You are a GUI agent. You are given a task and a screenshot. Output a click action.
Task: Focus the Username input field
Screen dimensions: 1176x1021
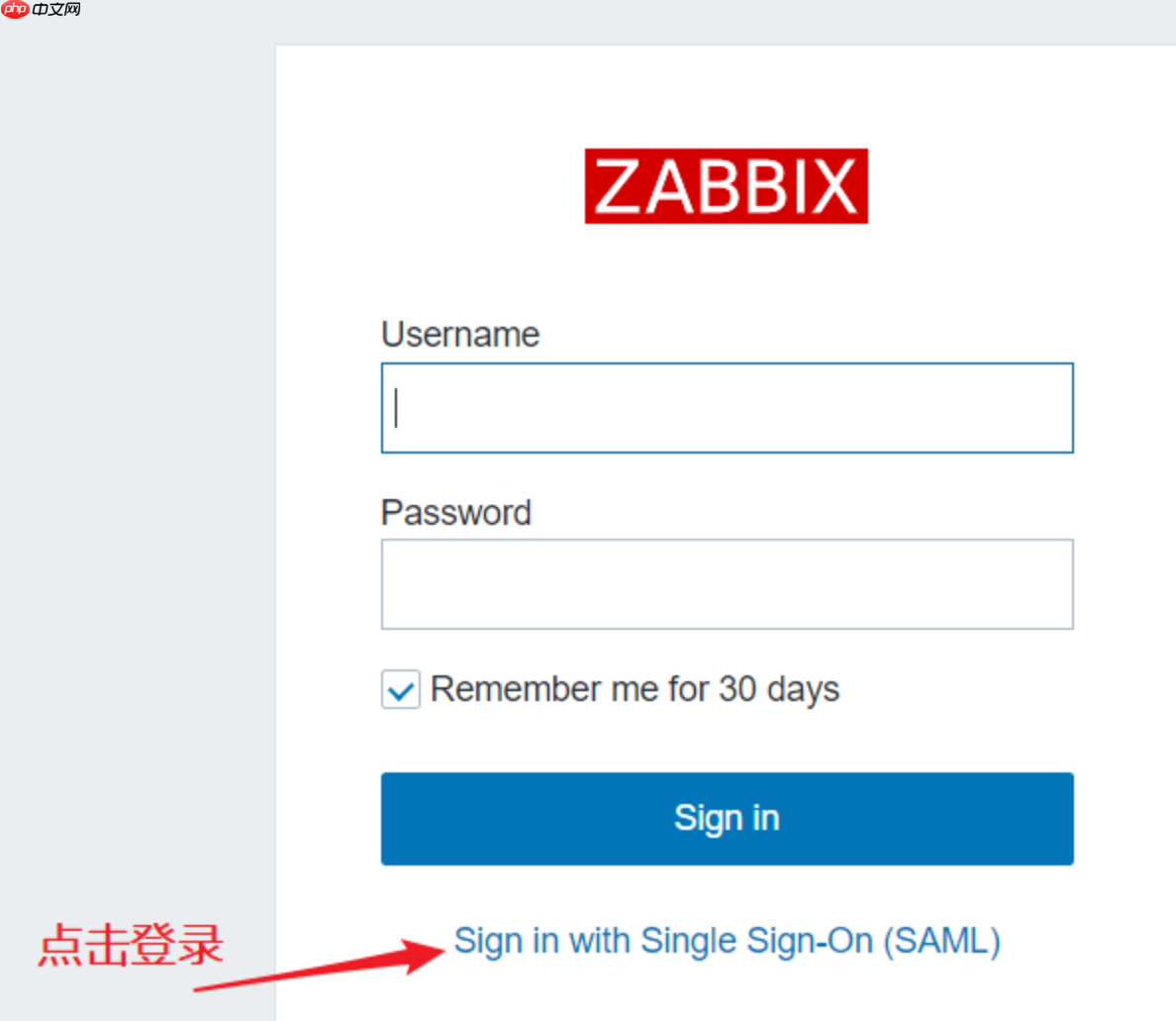point(727,407)
